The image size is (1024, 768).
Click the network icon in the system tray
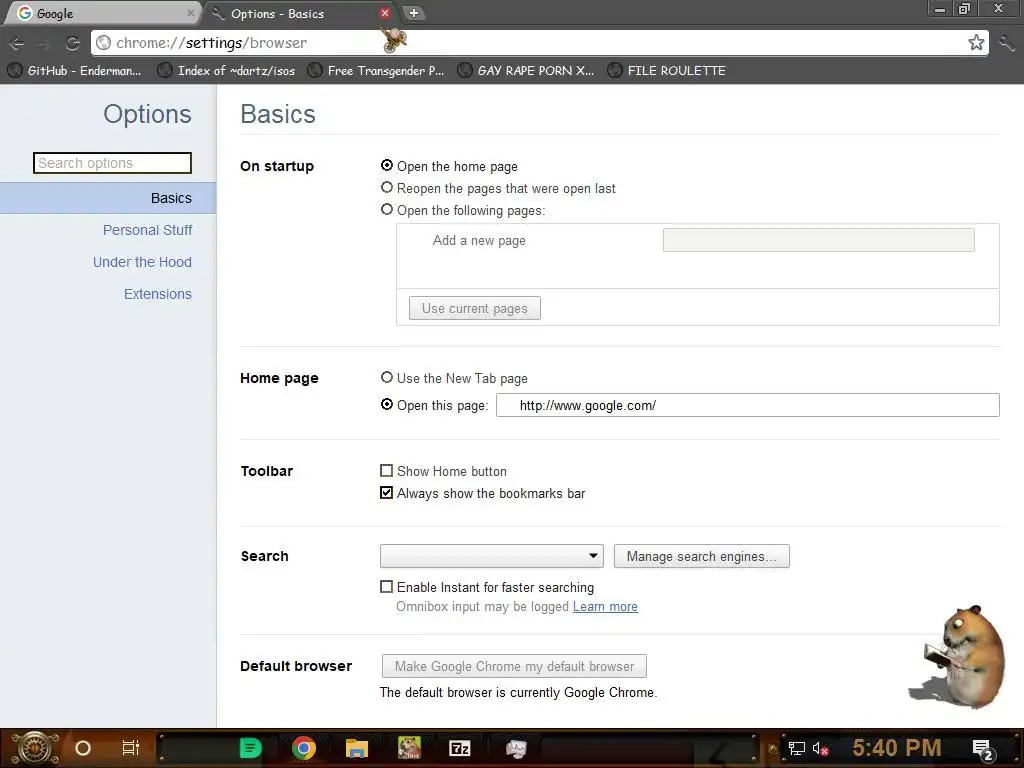(797, 748)
